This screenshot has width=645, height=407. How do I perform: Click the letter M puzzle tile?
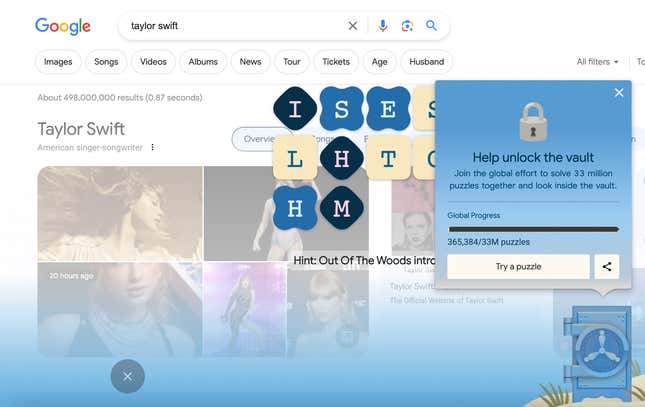coord(341,208)
